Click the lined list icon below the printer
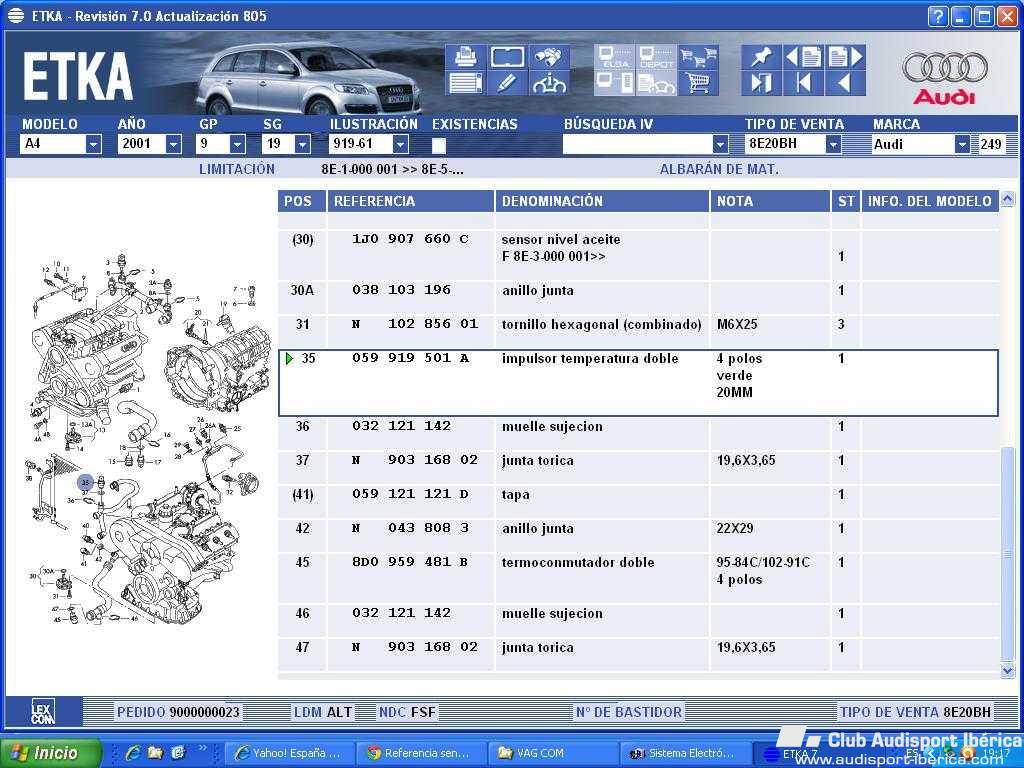Viewport: 1024px width, 768px height. point(465,84)
